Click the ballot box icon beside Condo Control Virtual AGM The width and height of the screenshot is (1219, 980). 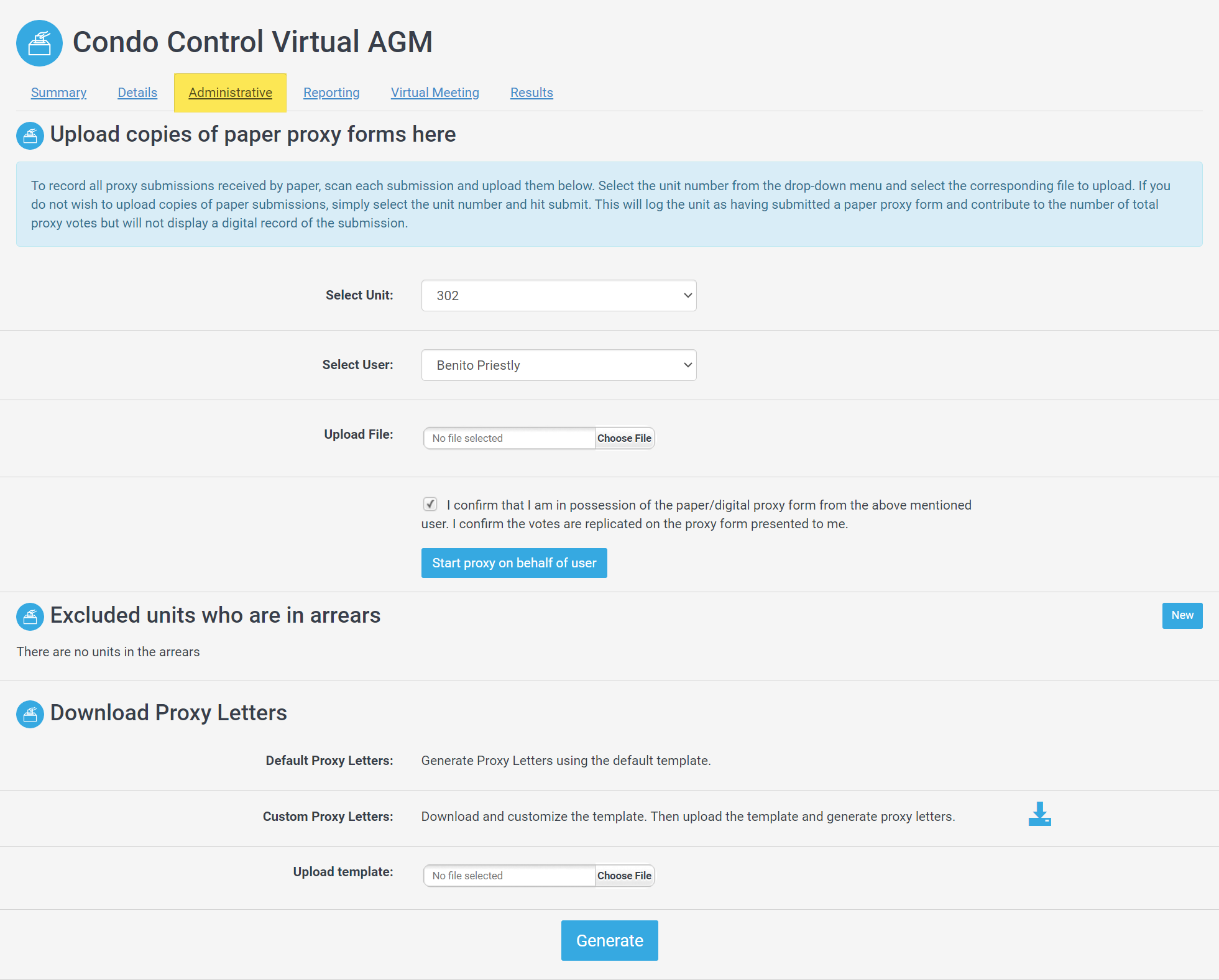point(39,43)
